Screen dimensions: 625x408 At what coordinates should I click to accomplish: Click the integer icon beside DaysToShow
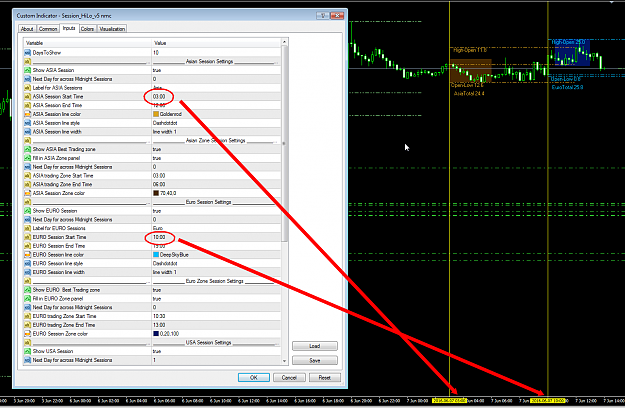[x=28, y=53]
